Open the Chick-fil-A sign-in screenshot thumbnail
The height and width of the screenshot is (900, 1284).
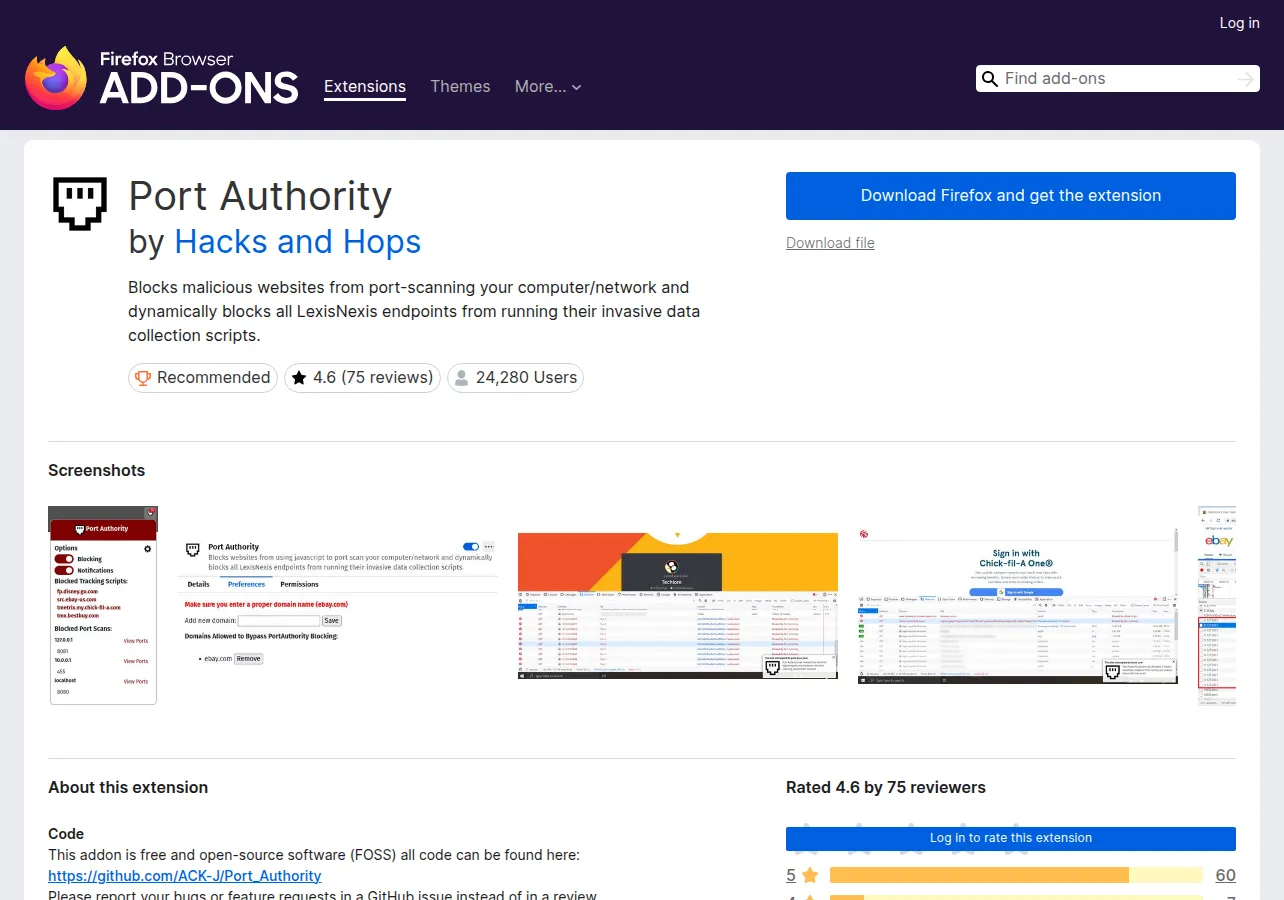(1018, 605)
